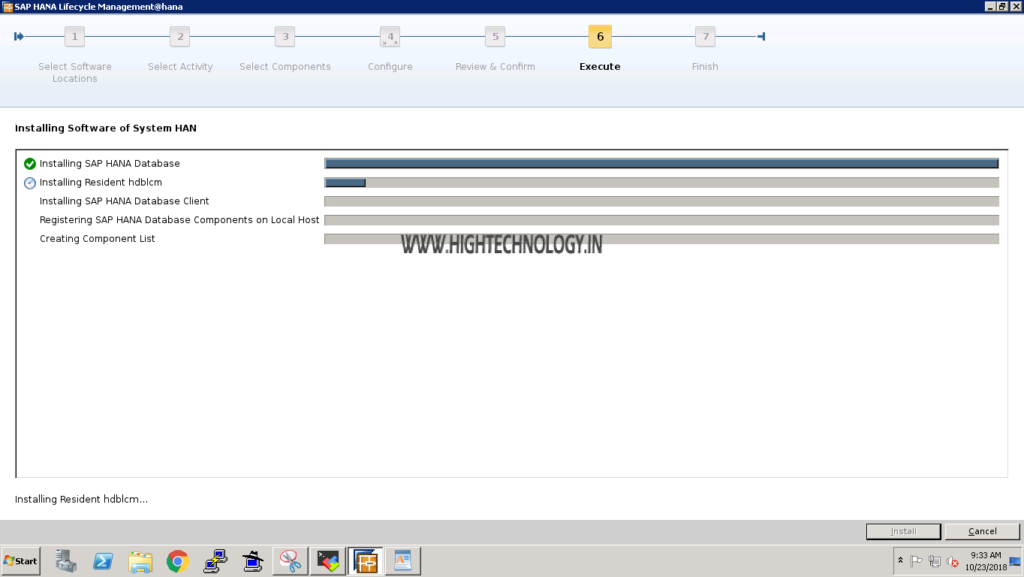Open the Snipping Tool scissors icon
The width and height of the screenshot is (1024, 577).
point(290,561)
